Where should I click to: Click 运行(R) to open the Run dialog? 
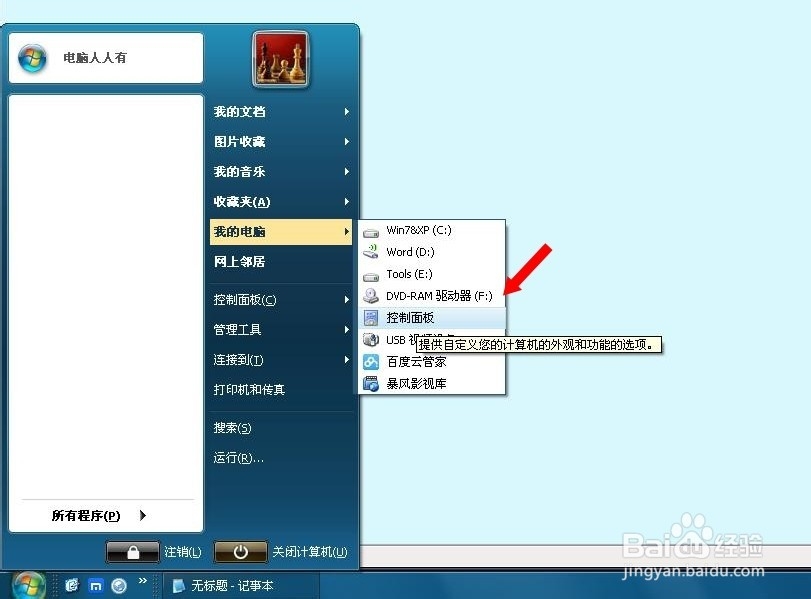click(x=240, y=456)
